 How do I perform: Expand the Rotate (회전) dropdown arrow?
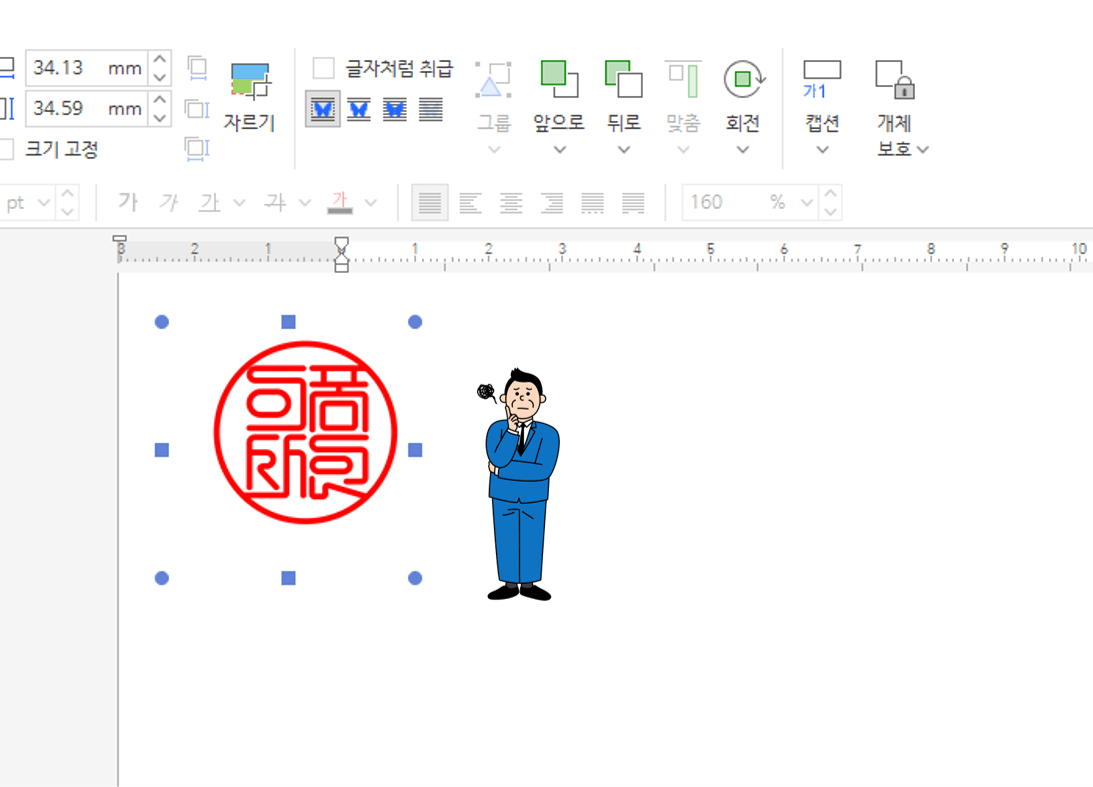(x=743, y=149)
